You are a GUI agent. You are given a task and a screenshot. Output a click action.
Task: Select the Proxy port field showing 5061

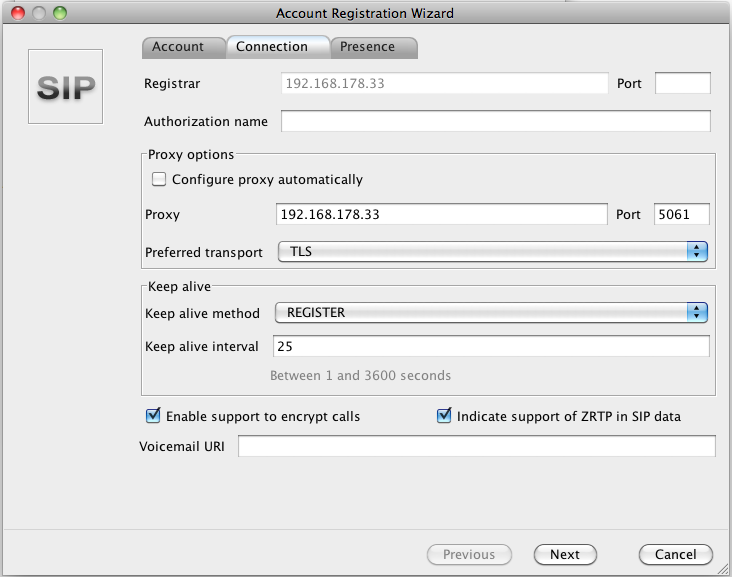click(682, 215)
